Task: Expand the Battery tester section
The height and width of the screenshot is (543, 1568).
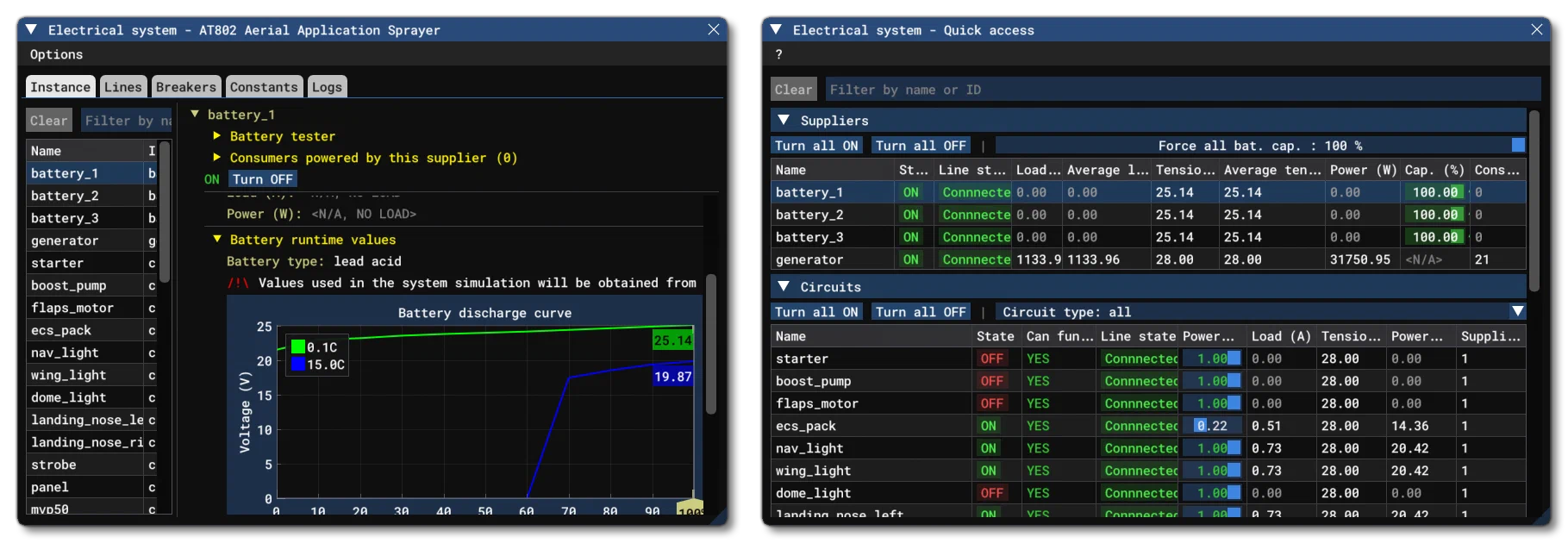Action: click(x=217, y=135)
